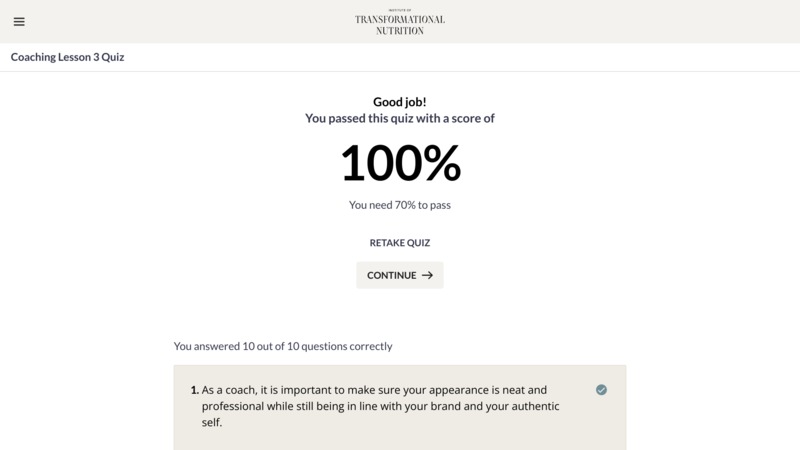Click the word NUTRITION in the logo
This screenshot has width=800, height=450.
[x=400, y=31]
